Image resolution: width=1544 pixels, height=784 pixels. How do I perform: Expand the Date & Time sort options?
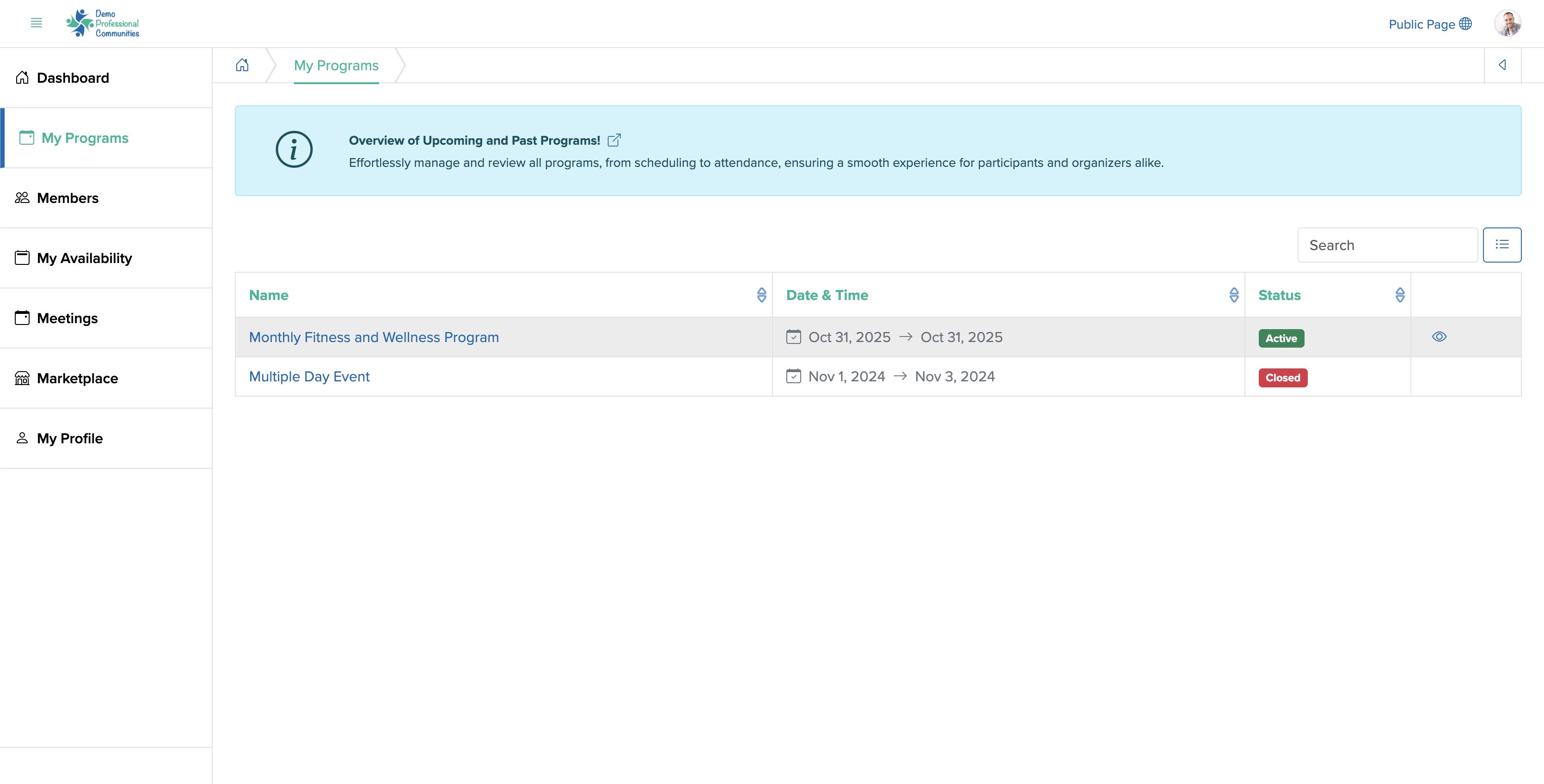[x=1233, y=295]
